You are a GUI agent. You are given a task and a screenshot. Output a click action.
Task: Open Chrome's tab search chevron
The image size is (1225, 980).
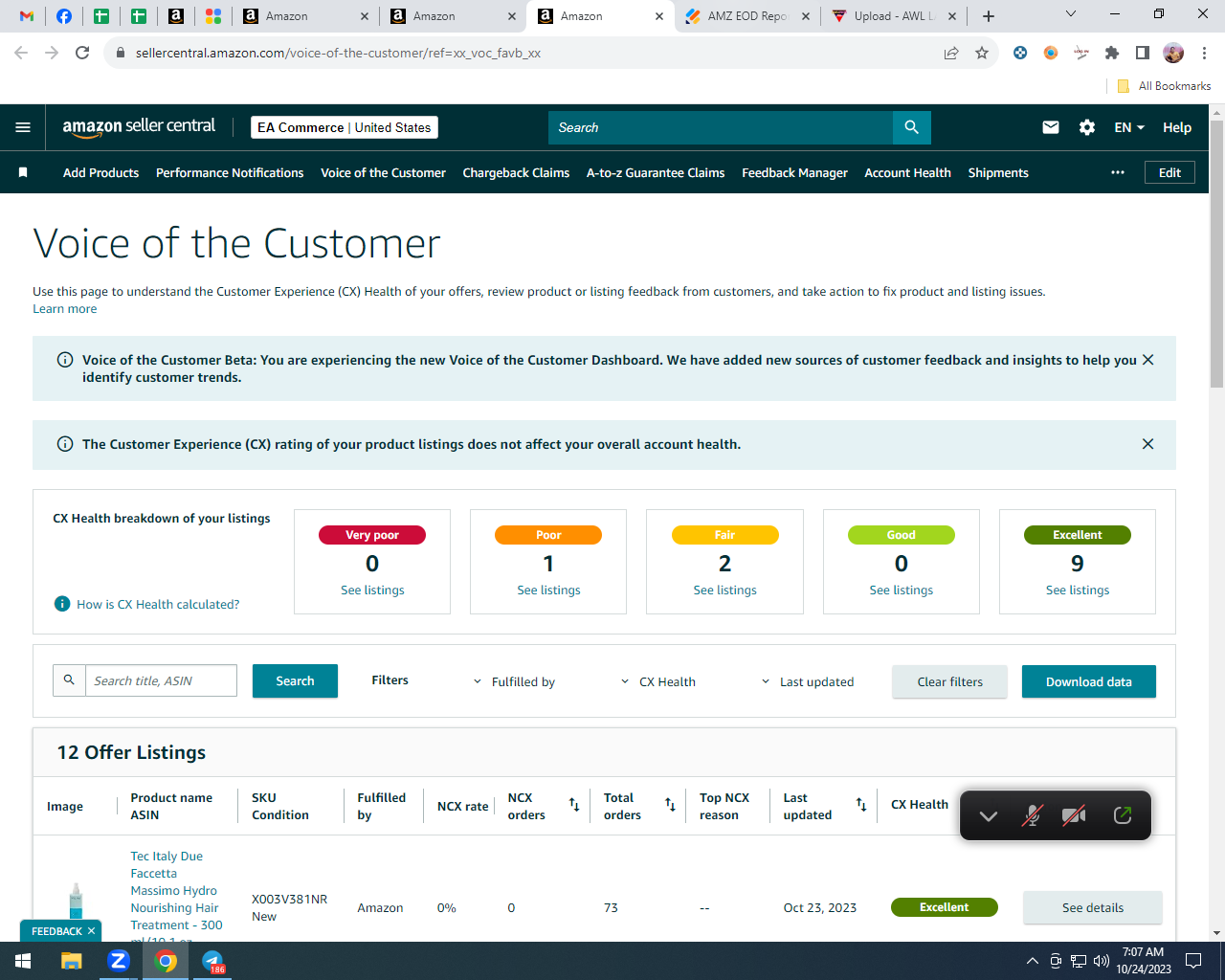(1071, 14)
